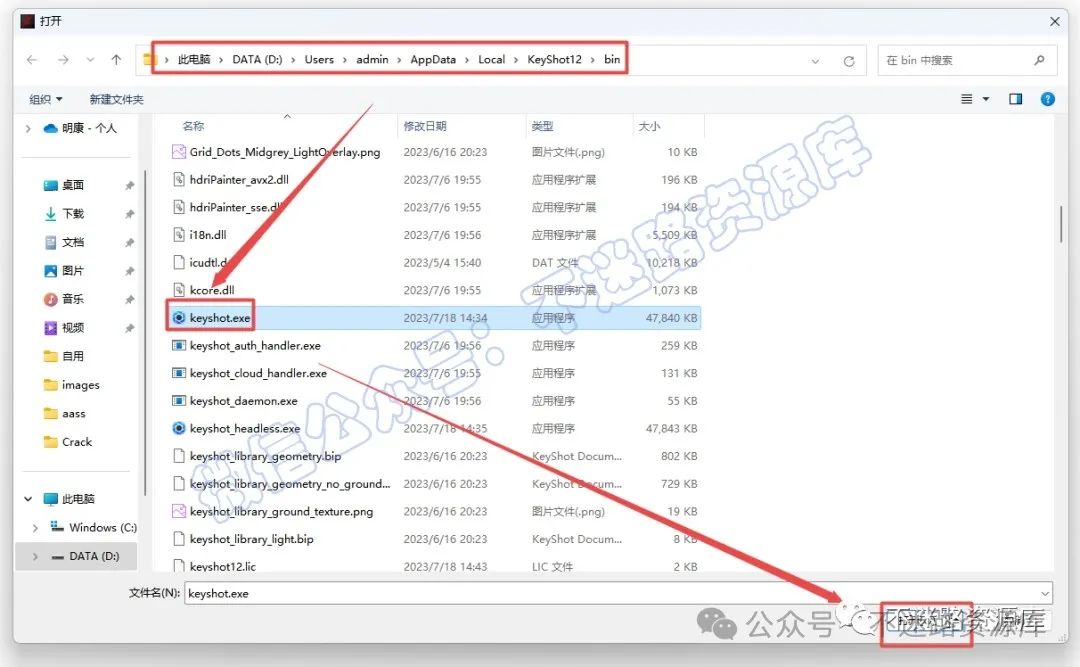Select keyshot.exe file icon
Image resolution: width=1080 pixels, height=667 pixels.
point(178,318)
